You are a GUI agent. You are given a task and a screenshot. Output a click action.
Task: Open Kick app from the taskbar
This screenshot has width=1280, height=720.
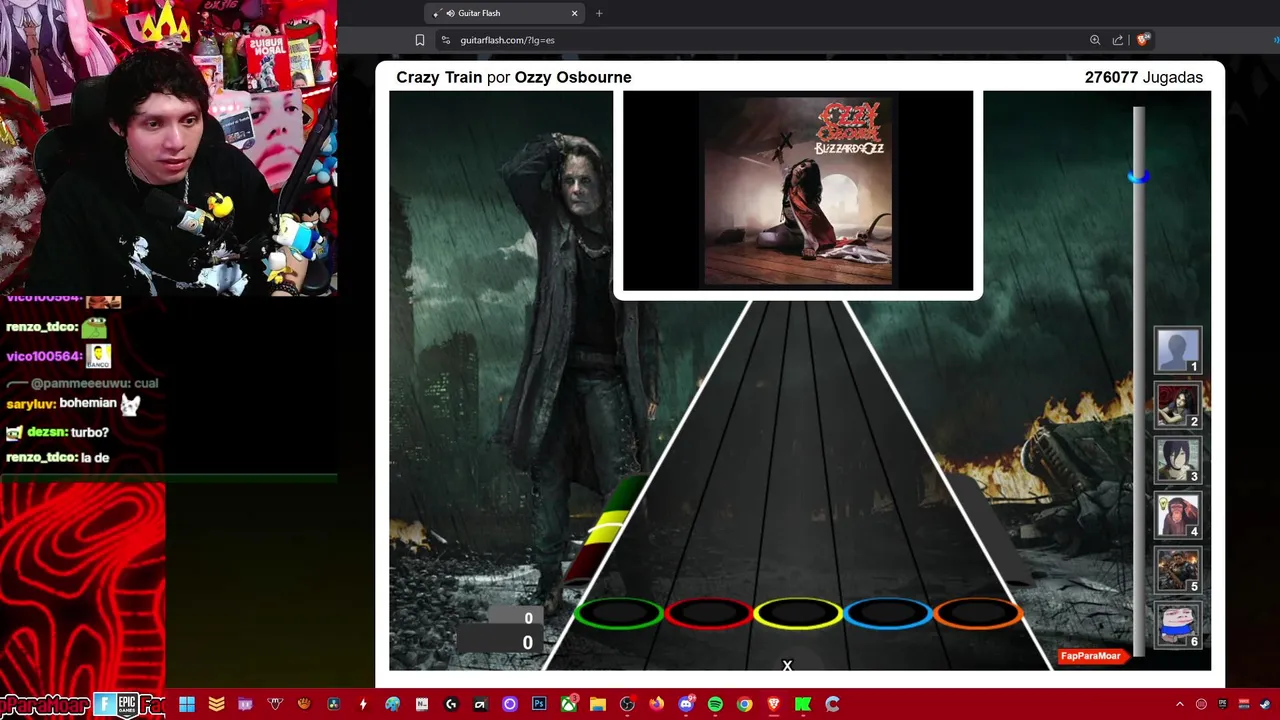pyautogui.click(x=803, y=704)
